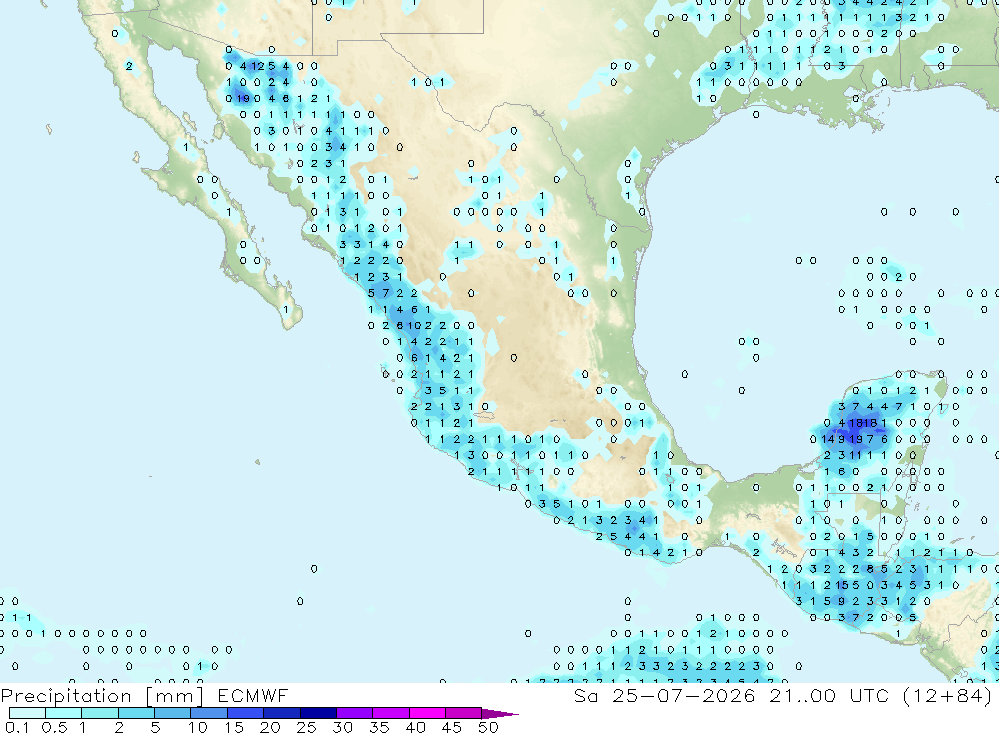This screenshot has width=1000, height=733.
Task: Click the above-50 arrow tip of the legend
Action: (x=501, y=714)
